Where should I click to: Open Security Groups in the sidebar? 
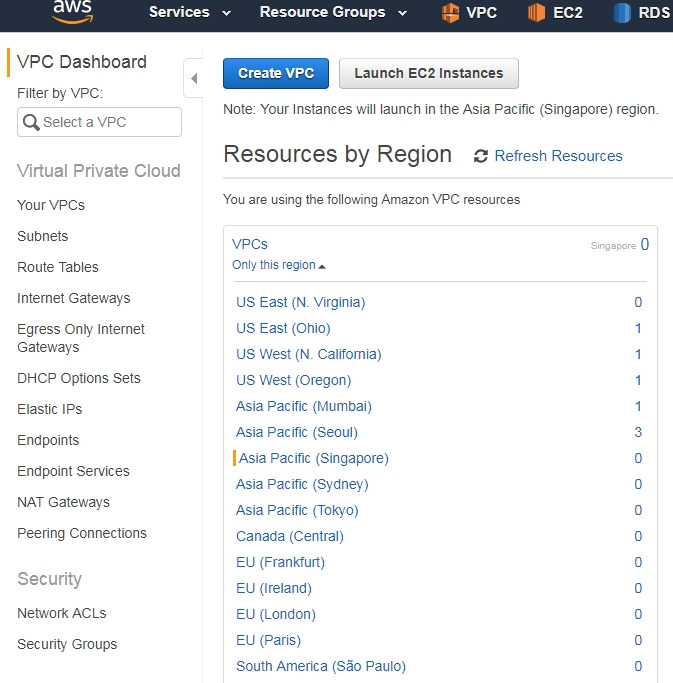tap(67, 644)
